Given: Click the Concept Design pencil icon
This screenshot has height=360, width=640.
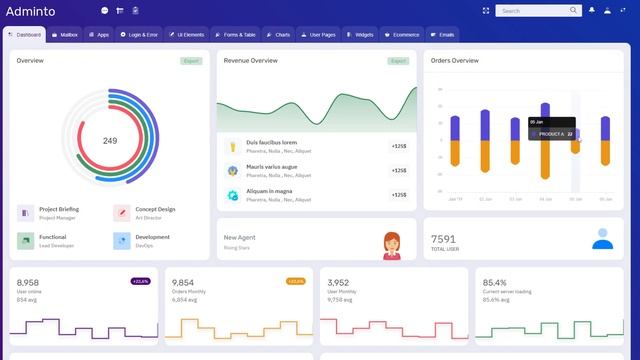Looking at the screenshot, I should 122,213.
